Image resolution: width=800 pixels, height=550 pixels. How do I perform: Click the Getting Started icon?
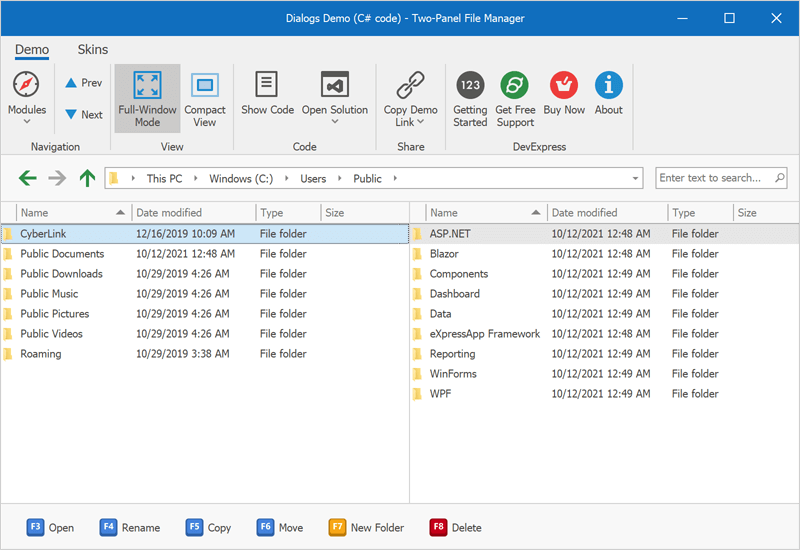pos(470,85)
